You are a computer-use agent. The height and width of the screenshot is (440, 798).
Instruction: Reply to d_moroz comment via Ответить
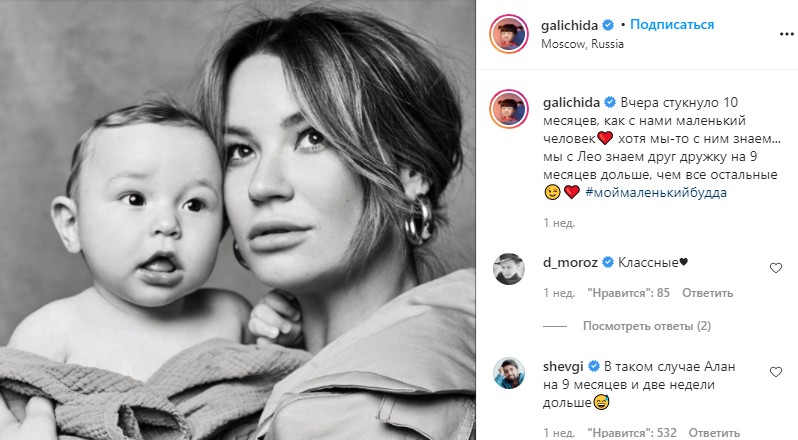(707, 293)
